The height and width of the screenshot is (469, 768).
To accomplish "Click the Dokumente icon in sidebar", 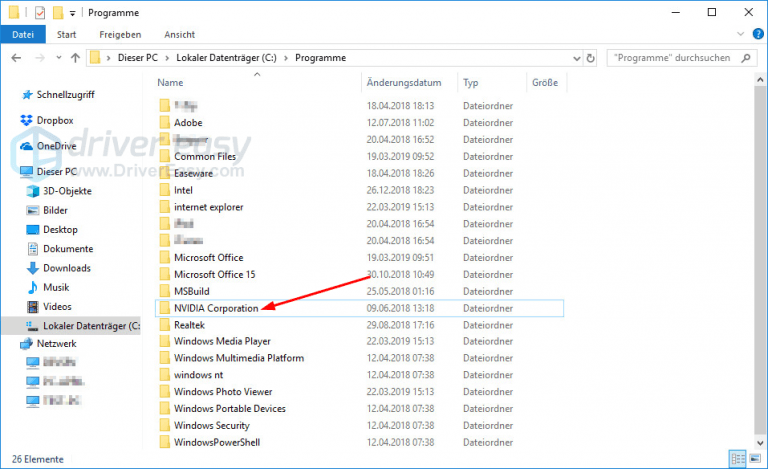I will pos(33,249).
